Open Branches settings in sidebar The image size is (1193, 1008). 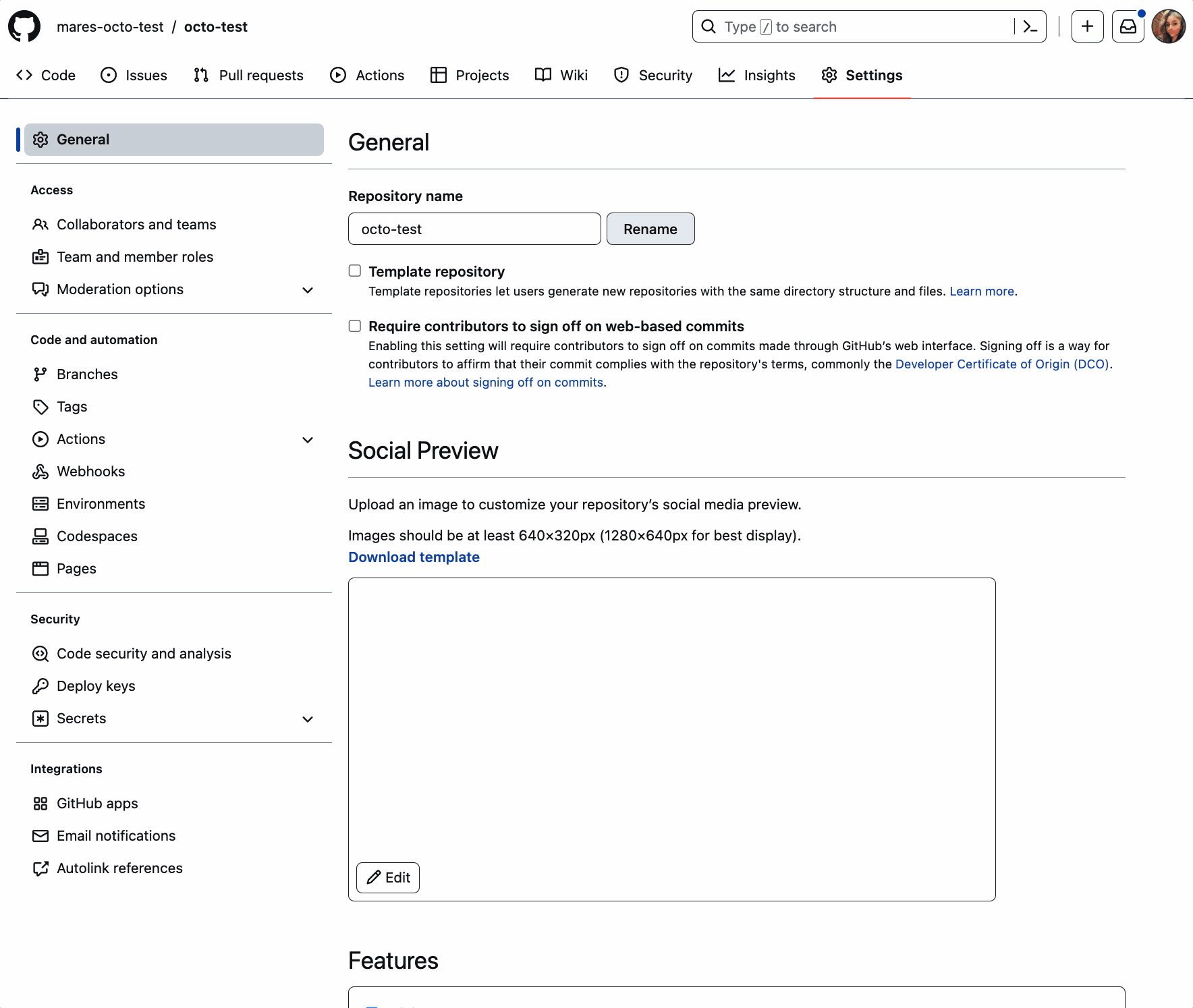coord(87,374)
